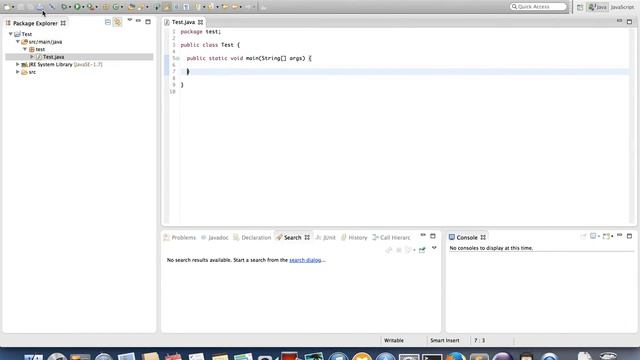Click the green Run button
This screenshot has height=360, width=640.
tap(77, 7)
